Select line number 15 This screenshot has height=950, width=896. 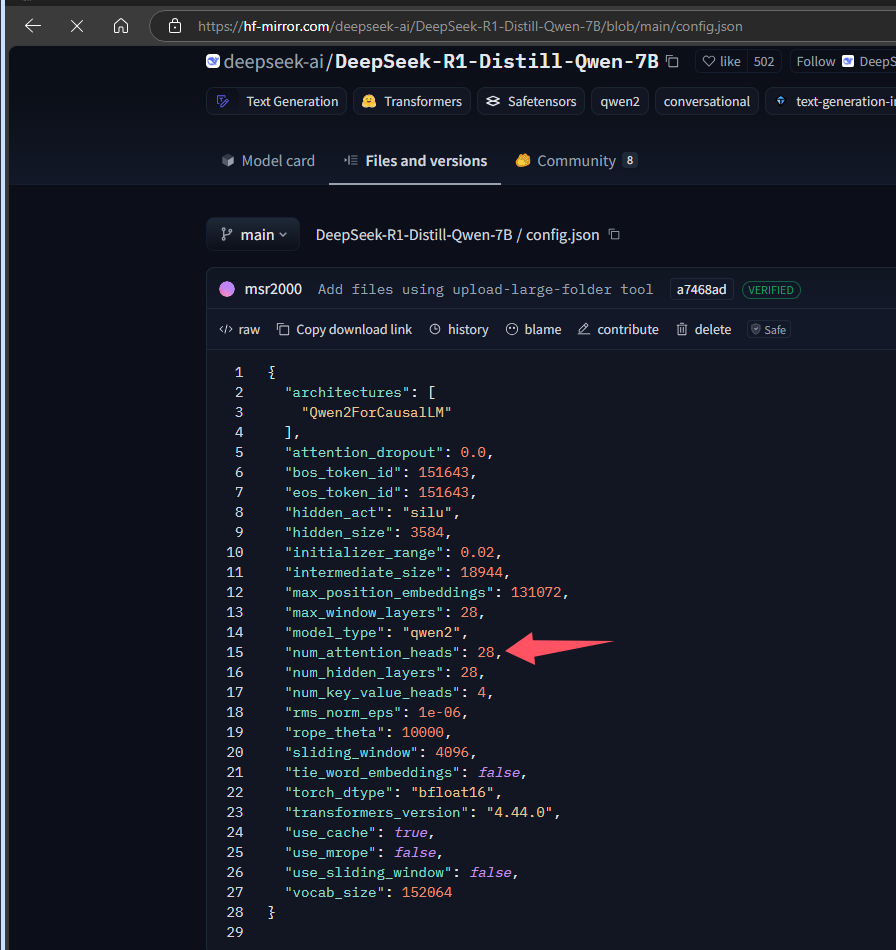tap(235, 653)
